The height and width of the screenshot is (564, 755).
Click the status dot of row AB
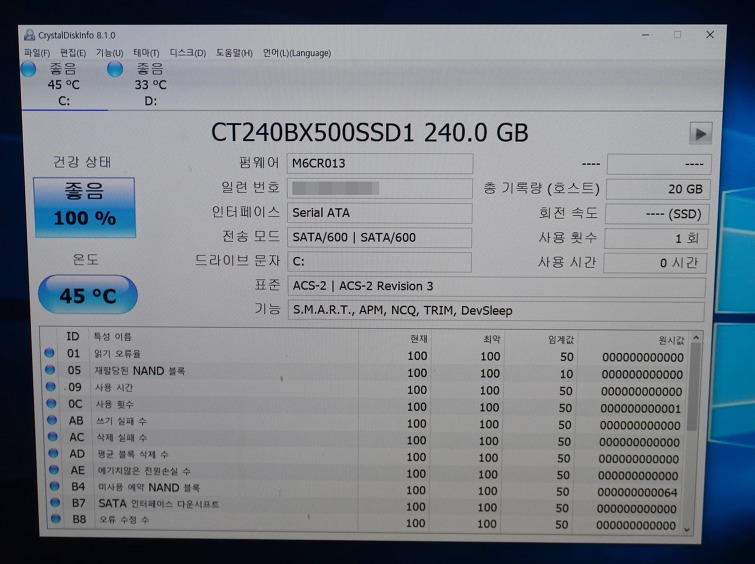[x=52, y=420]
